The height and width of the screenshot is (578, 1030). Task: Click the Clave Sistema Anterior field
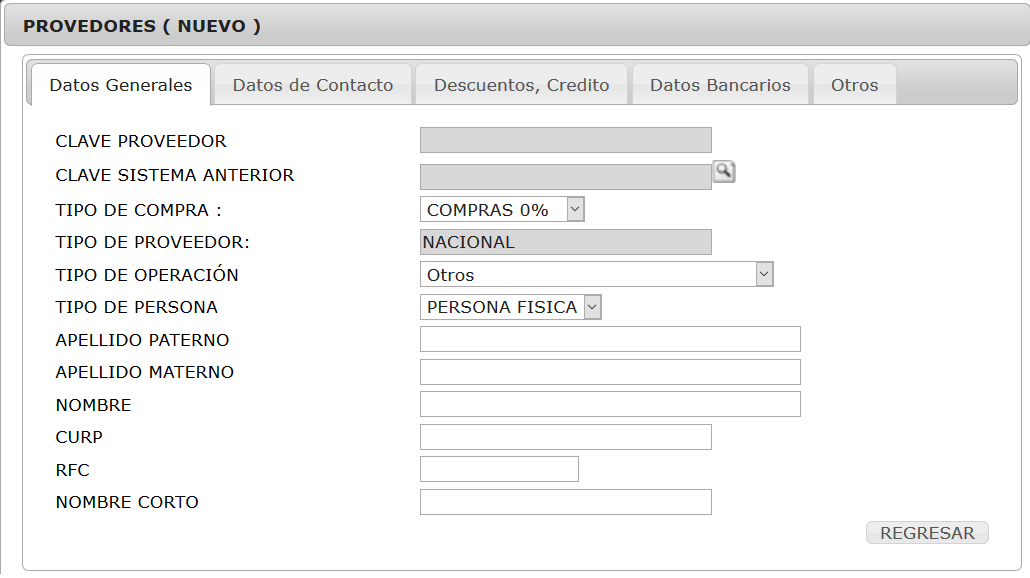click(566, 177)
